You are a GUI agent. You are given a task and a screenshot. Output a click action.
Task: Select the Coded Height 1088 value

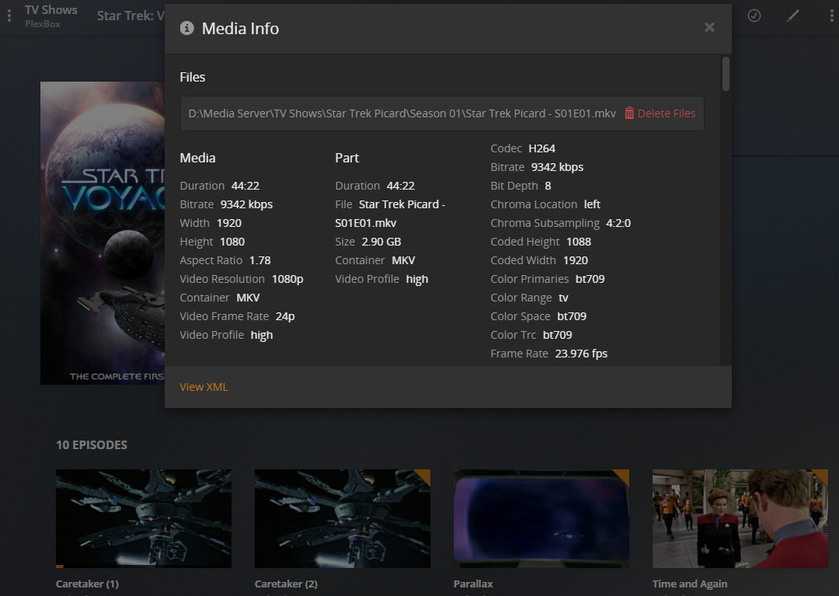point(578,242)
